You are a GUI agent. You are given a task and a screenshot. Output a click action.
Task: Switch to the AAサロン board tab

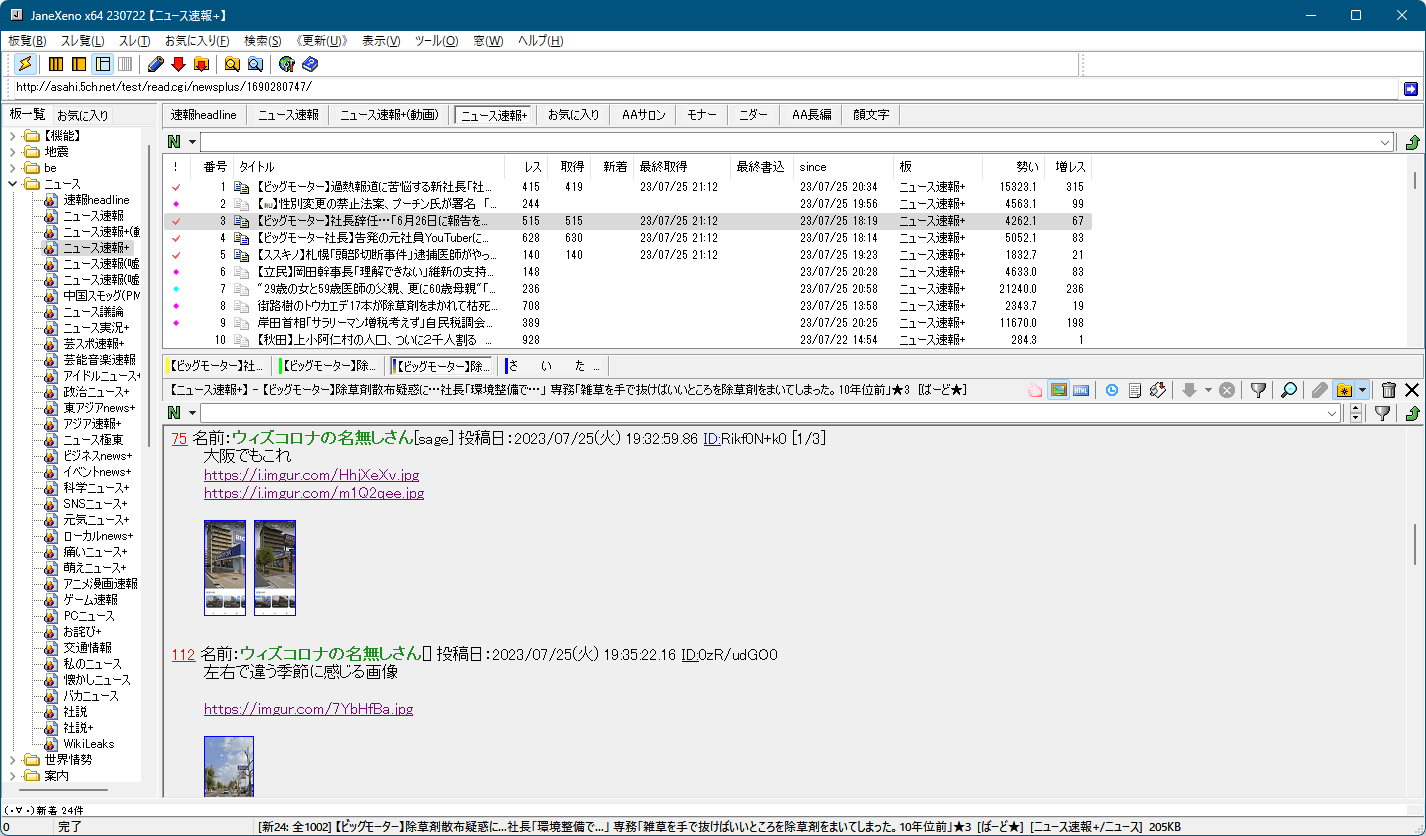click(x=643, y=115)
